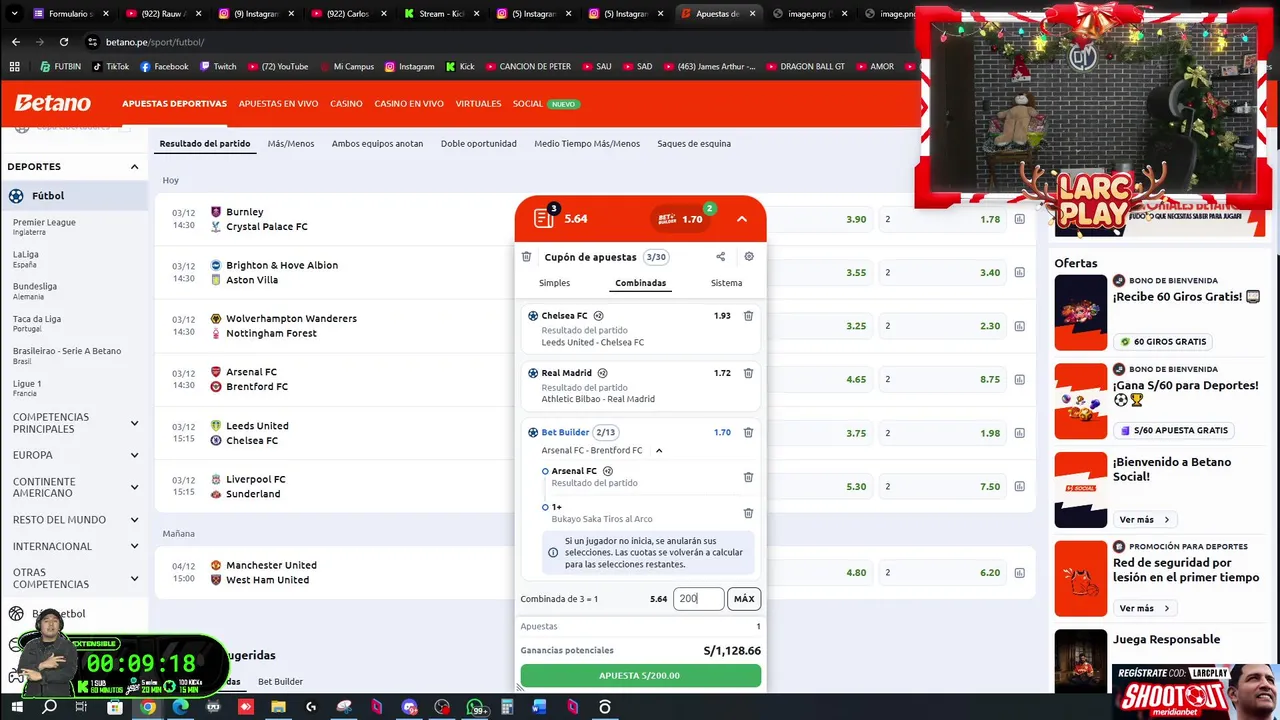Place the APUESTA S/200.00 bet
The height and width of the screenshot is (720, 1280).
pyautogui.click(x=640, y=675)
